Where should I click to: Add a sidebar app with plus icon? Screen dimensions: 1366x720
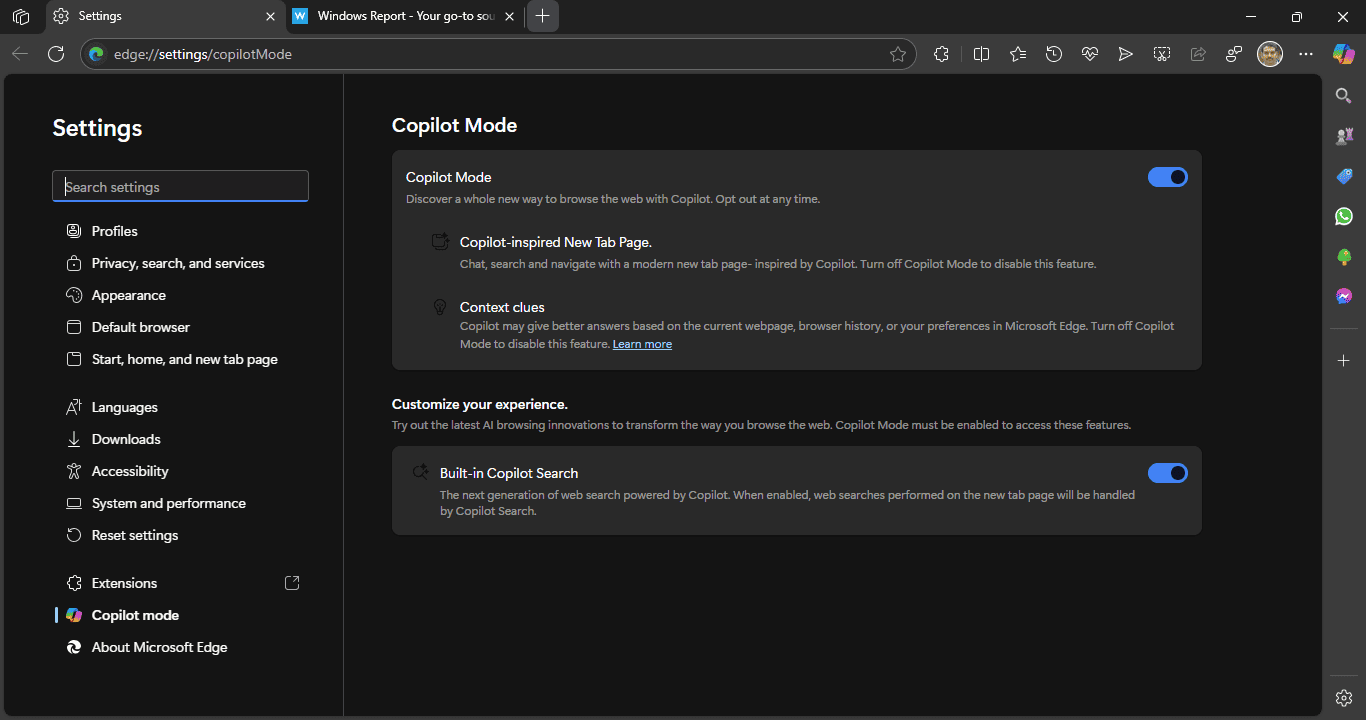point(1344,360)
